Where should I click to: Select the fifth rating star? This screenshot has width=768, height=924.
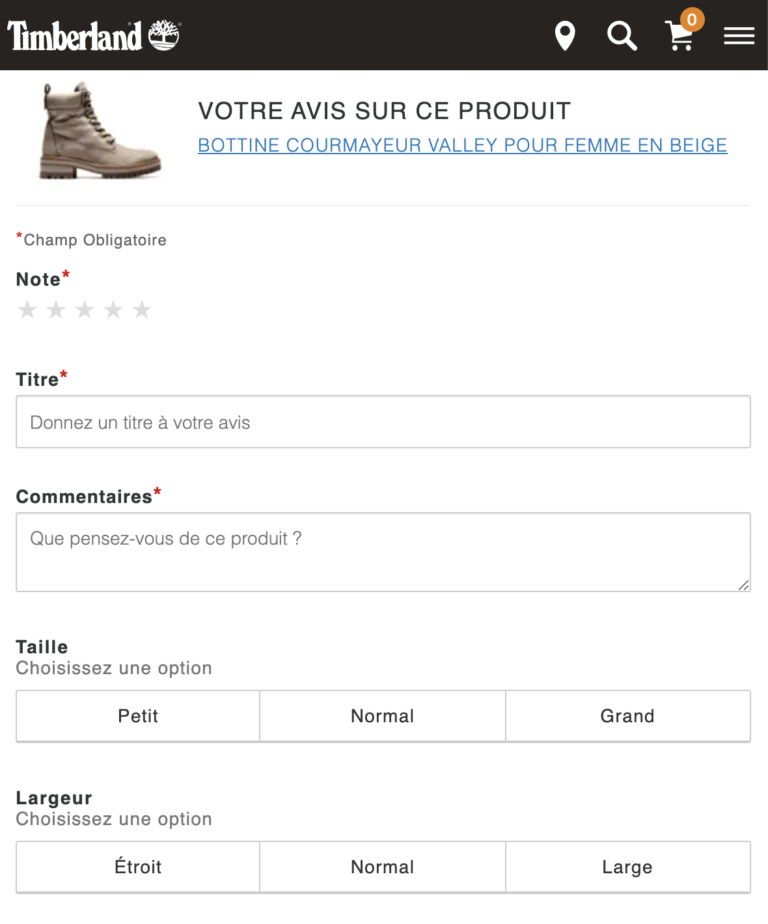[142, 310]
